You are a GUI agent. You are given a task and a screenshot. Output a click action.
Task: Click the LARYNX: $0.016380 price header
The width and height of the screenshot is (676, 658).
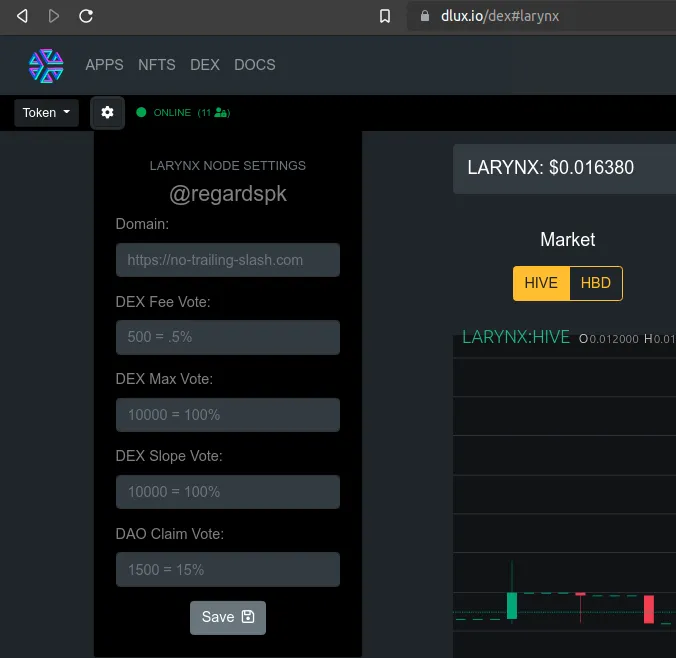click(551, 167)
